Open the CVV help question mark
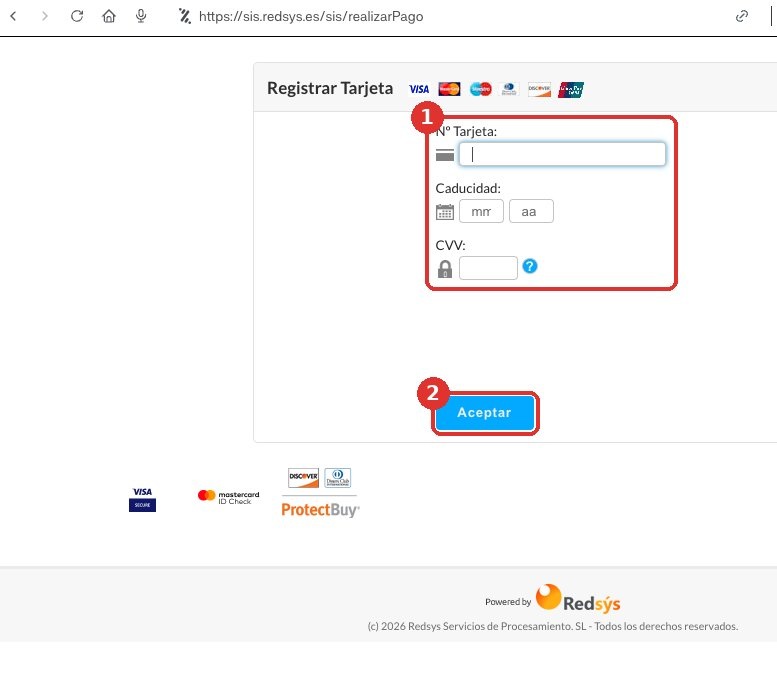This screenshot has height=682, width=777. (530, 267)
